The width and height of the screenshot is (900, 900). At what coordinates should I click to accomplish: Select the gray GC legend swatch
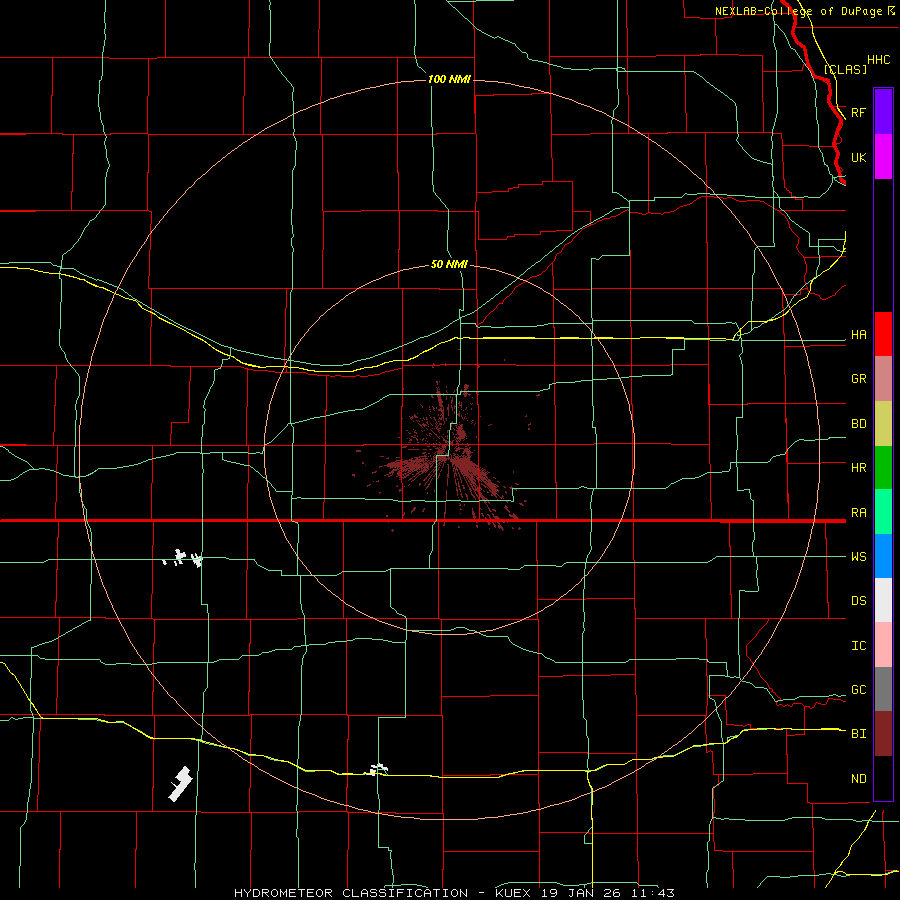pos(883,689)
